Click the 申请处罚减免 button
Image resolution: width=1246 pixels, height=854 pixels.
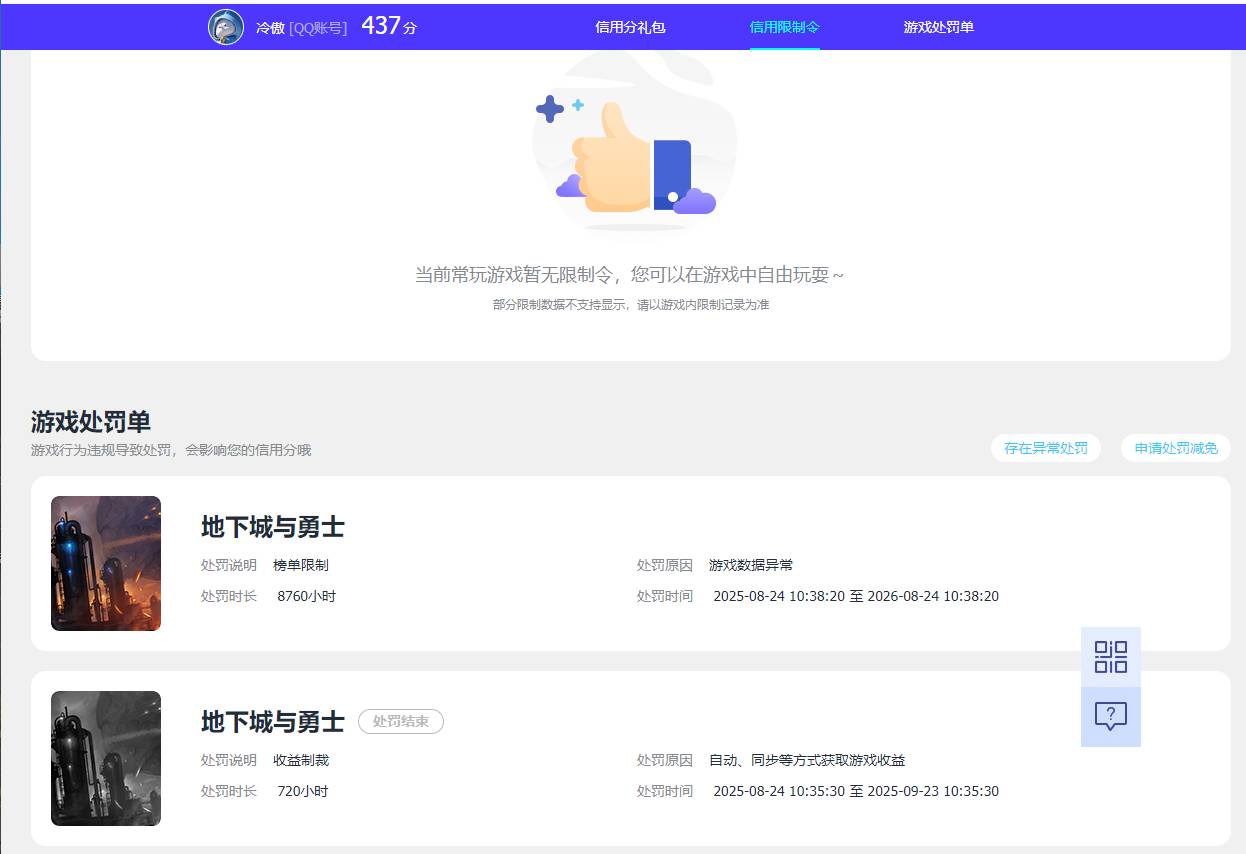point(1175,448)
